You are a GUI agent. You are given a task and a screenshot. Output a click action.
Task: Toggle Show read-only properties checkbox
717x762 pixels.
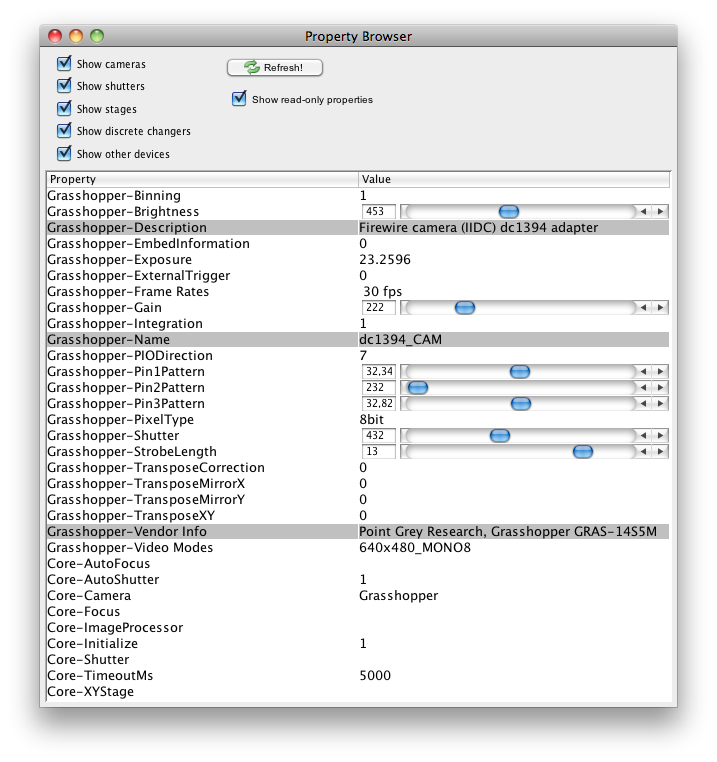pyautogui.click(x=239, y=99)
